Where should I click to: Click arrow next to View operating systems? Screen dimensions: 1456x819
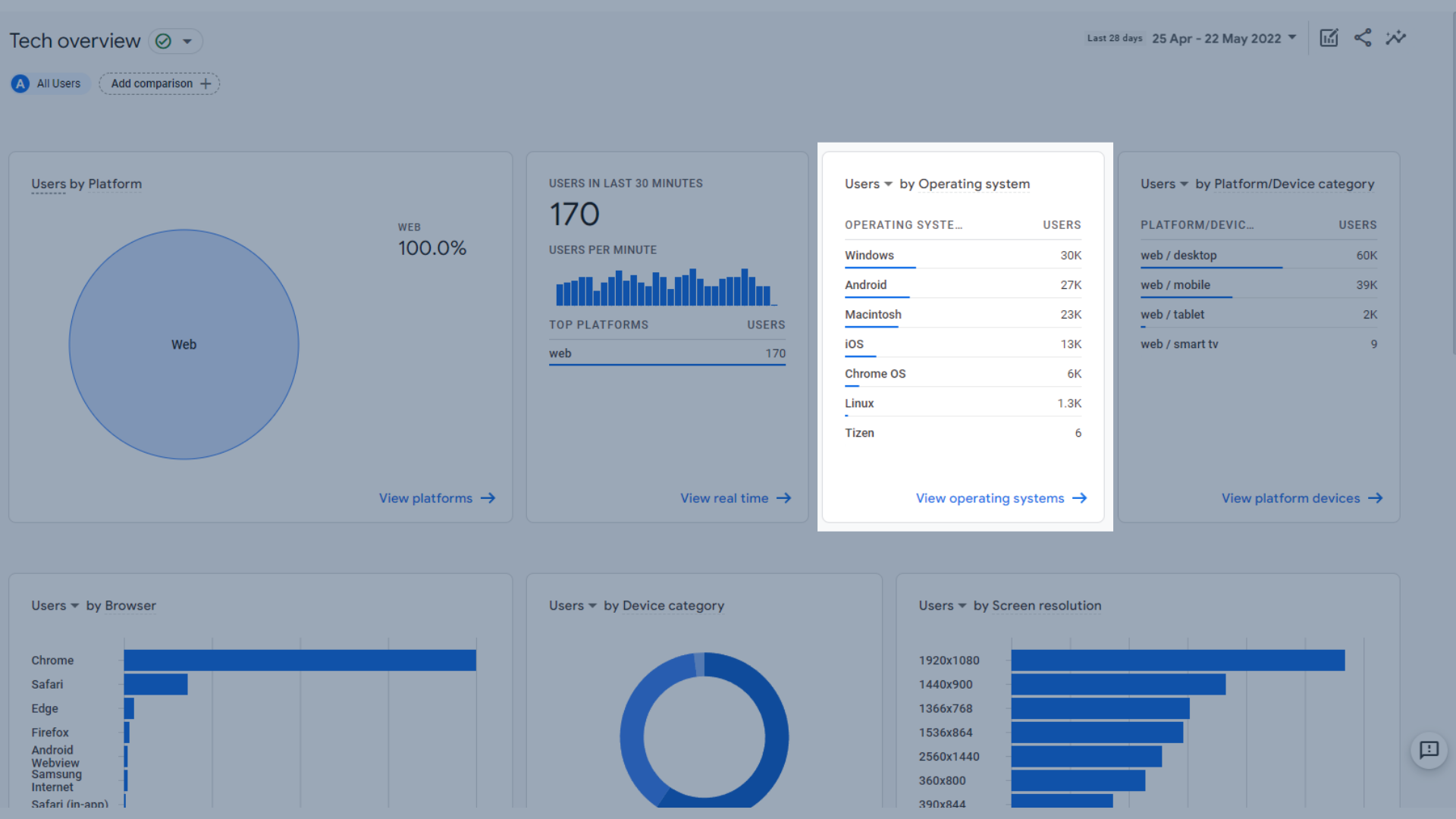click(1080, 498)
